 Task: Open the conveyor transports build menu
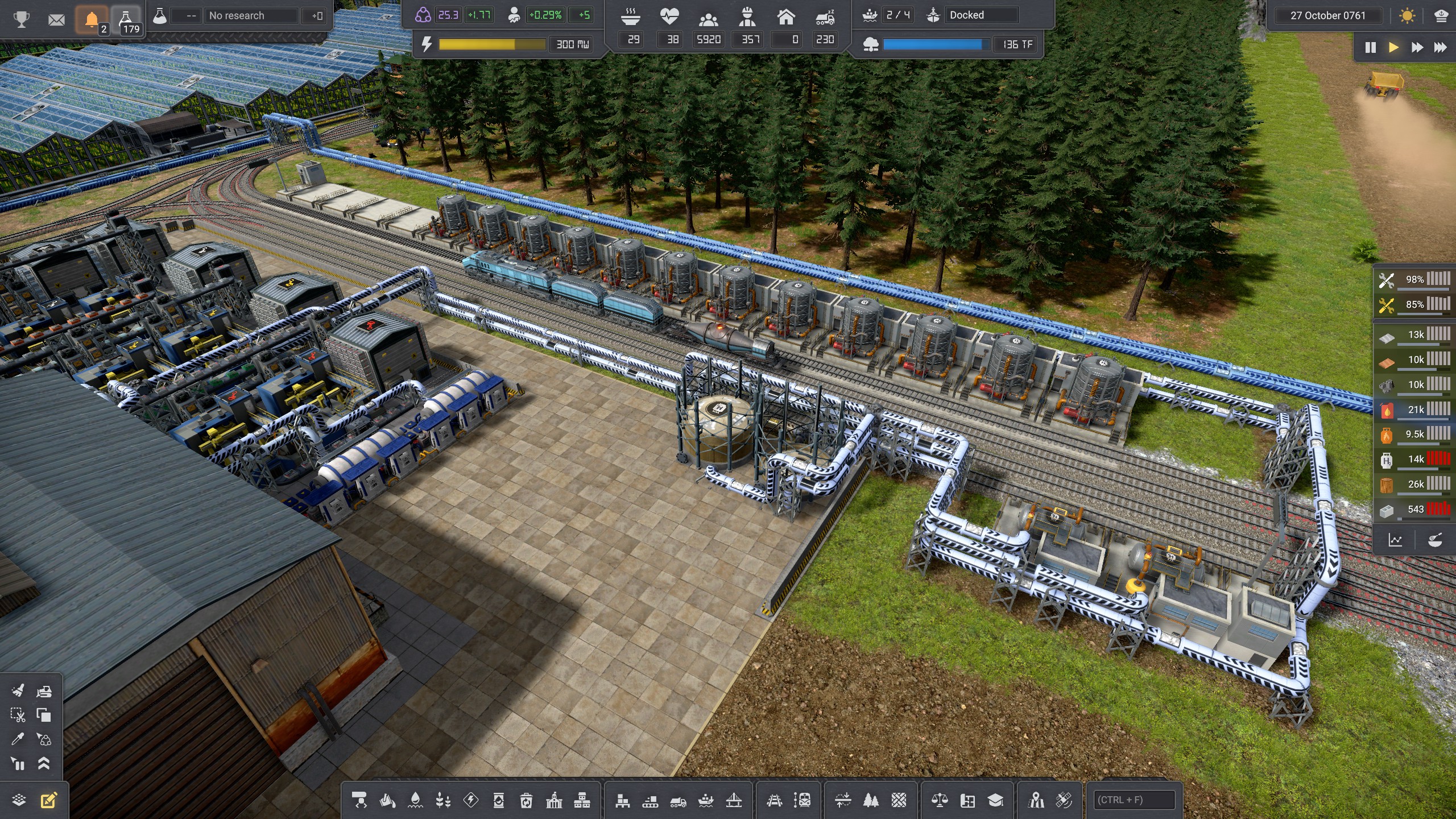click(650, 801)
